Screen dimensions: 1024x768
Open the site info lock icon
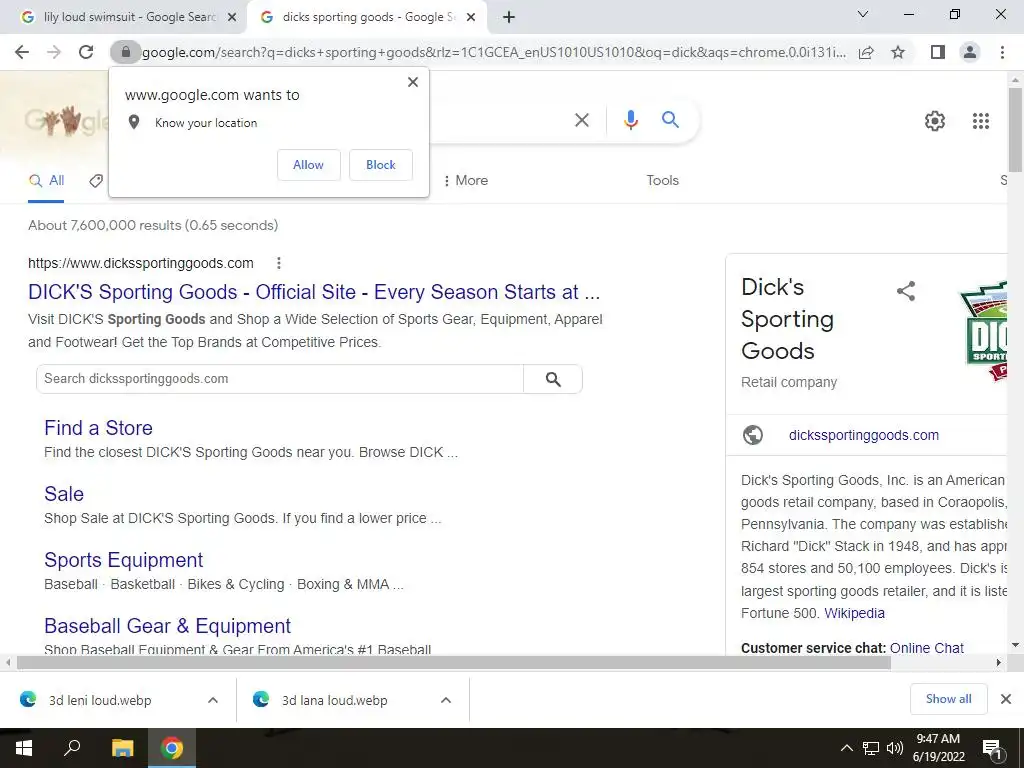[x=125, y=52]
